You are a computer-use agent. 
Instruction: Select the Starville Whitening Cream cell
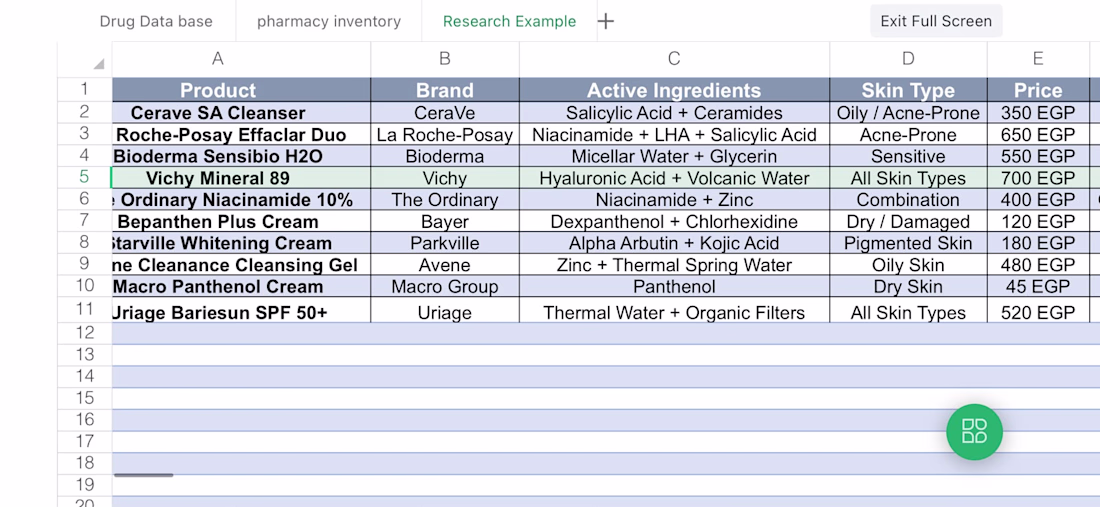click(x=241, y=243)
